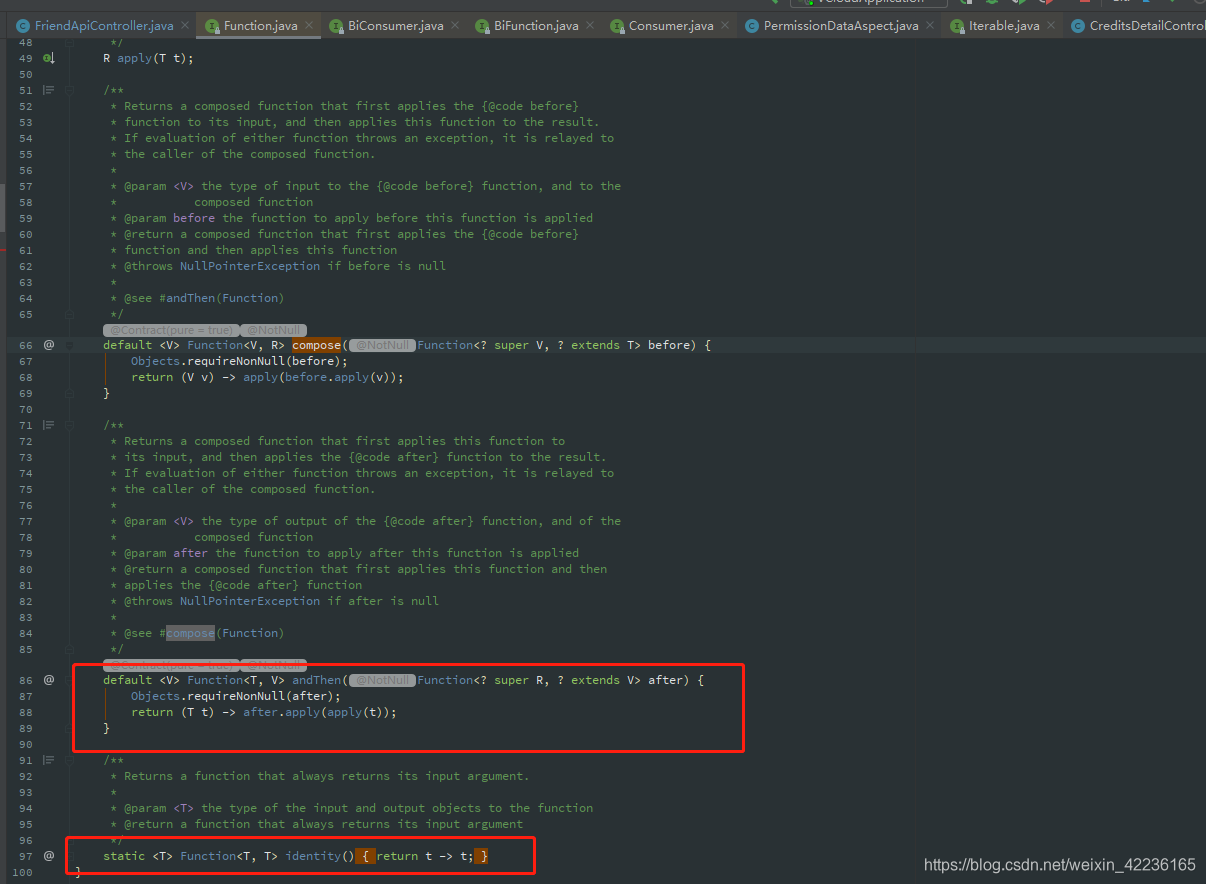Image resolution: width=1206 pixels, height=884 pixels.
Task: Collapse the andThen method at line 86
Action: coord(70,680)
